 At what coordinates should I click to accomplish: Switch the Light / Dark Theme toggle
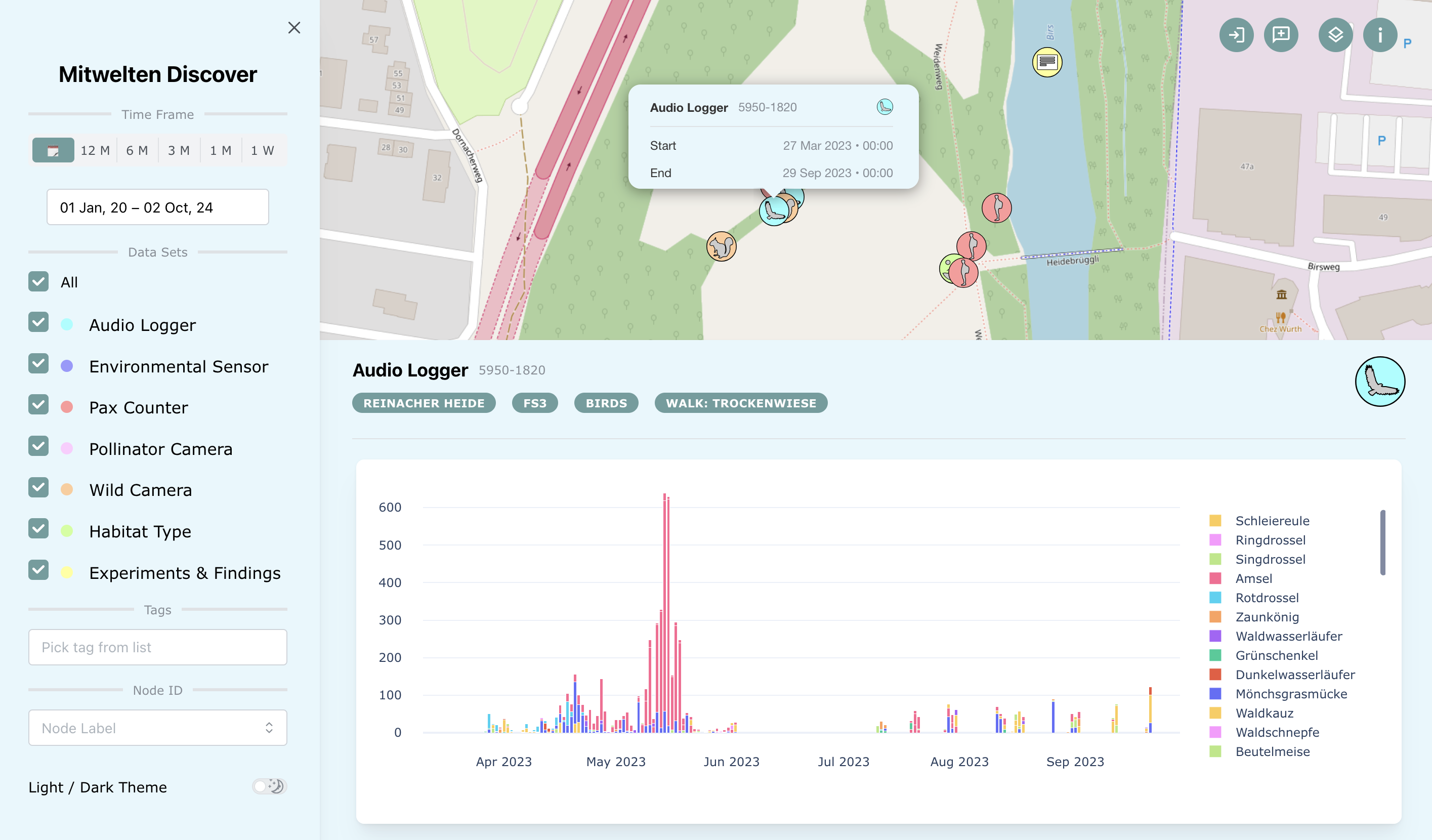pyautogui.click(x=269, y=786)
